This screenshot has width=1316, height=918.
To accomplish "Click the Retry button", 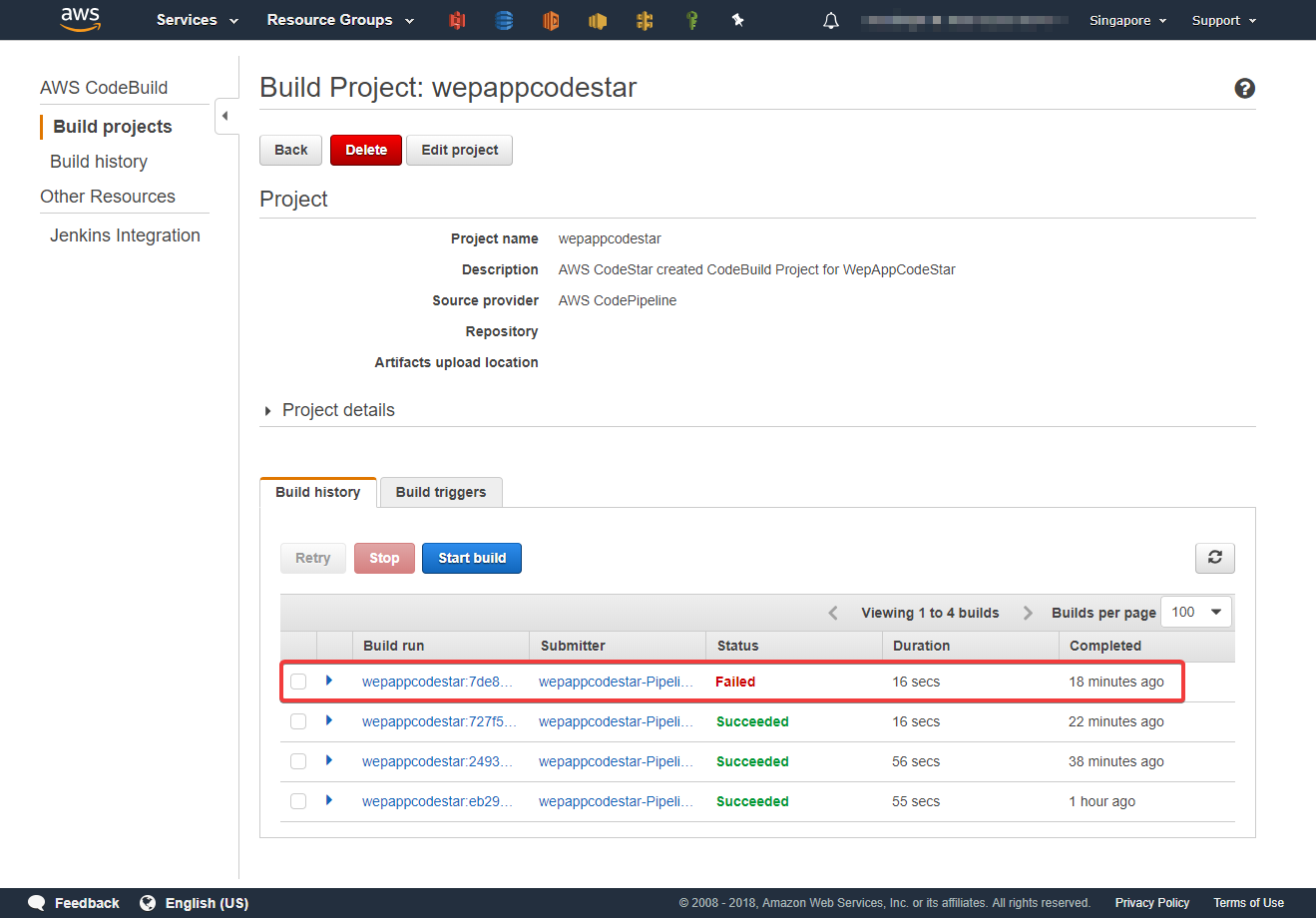I will [313, 558].
